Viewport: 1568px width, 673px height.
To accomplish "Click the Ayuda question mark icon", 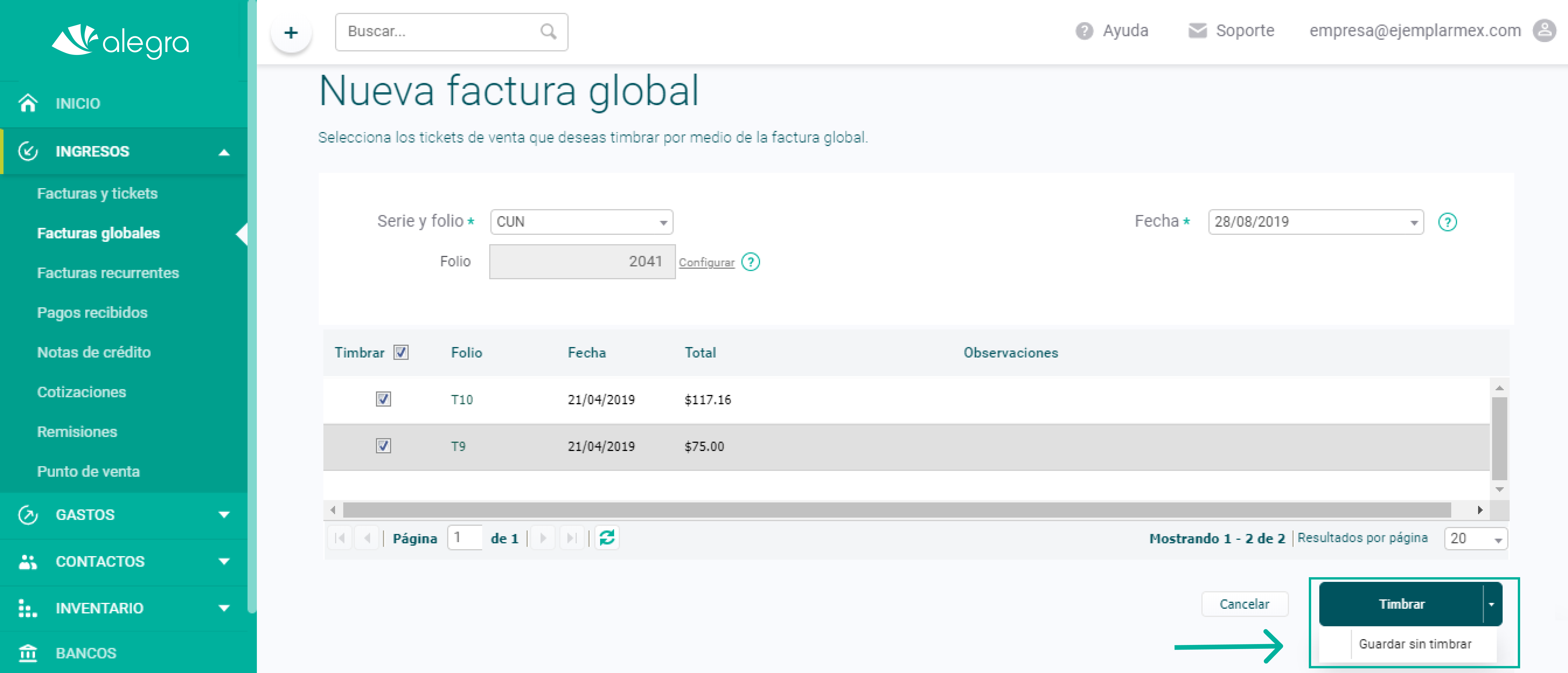I will [1084, 31].
